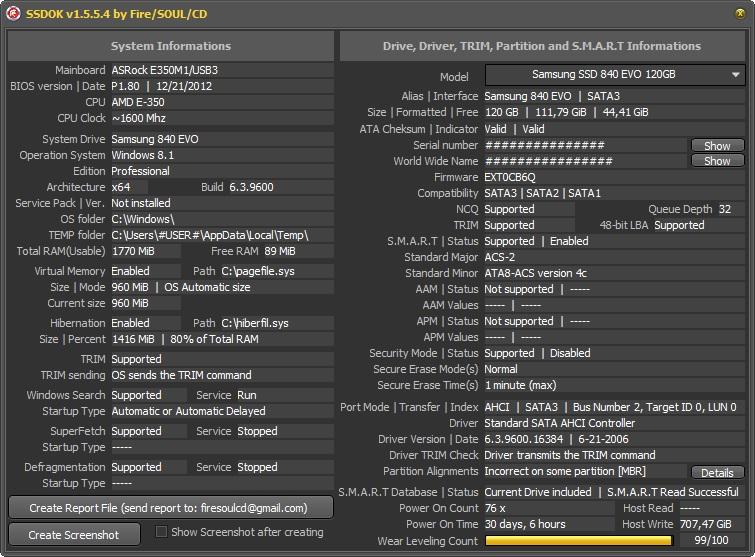Click Edition value Professional
Viewport: 755px width, 557px height.
coord(140,171)
